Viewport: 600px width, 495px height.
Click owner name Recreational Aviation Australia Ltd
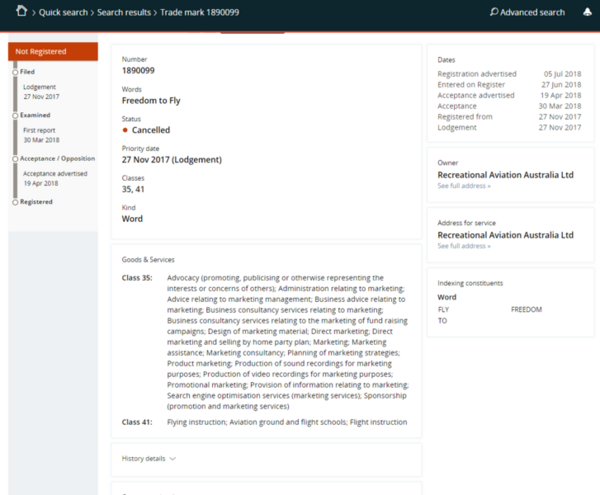tap(505, 174)
